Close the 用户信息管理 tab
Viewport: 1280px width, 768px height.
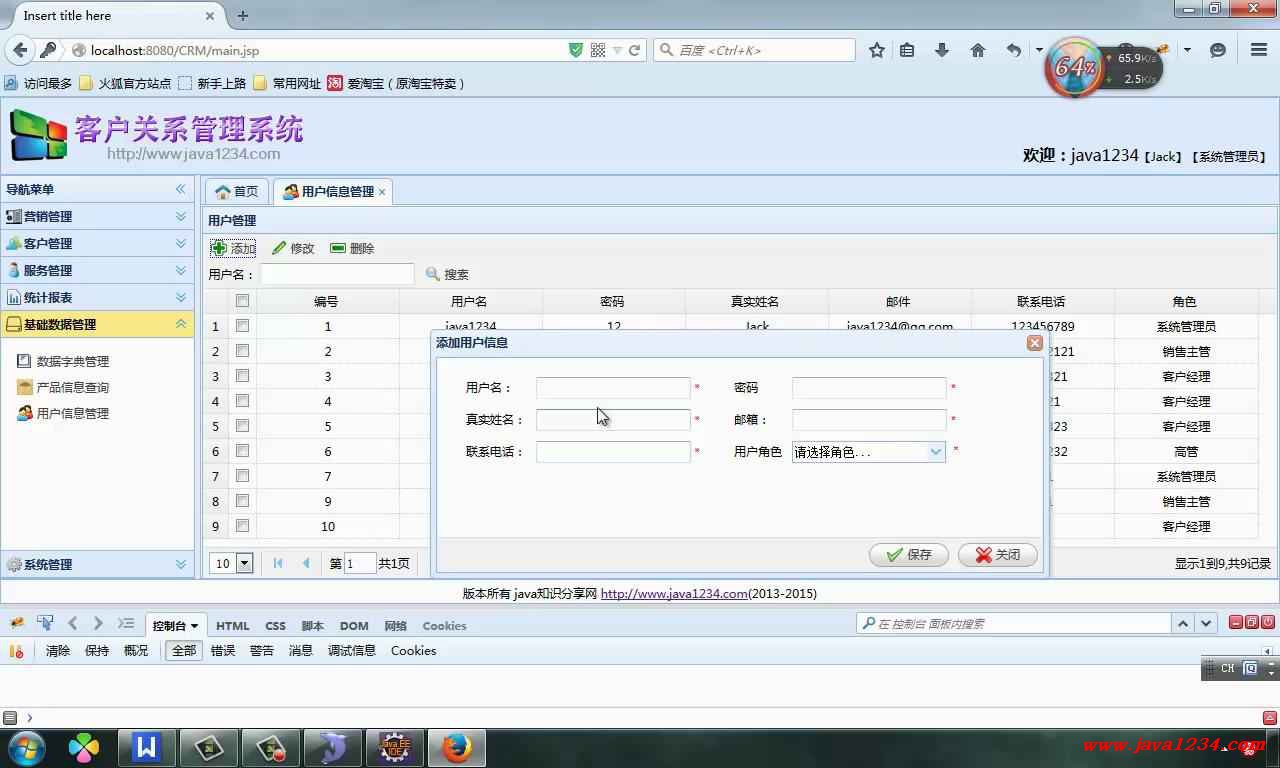pos(382,192)
